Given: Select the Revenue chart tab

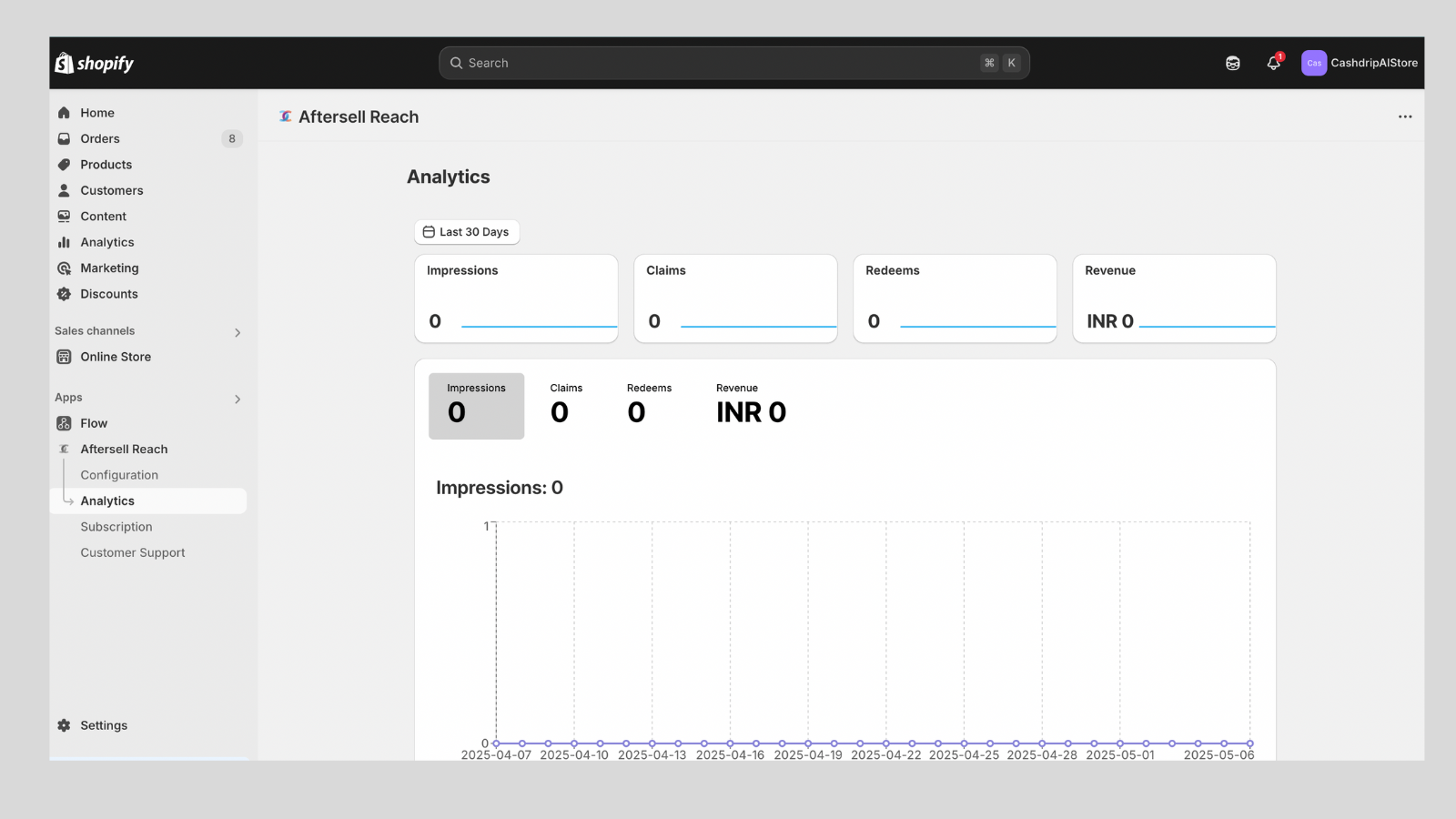Looking at the screenshot, I should pos(751,406).
